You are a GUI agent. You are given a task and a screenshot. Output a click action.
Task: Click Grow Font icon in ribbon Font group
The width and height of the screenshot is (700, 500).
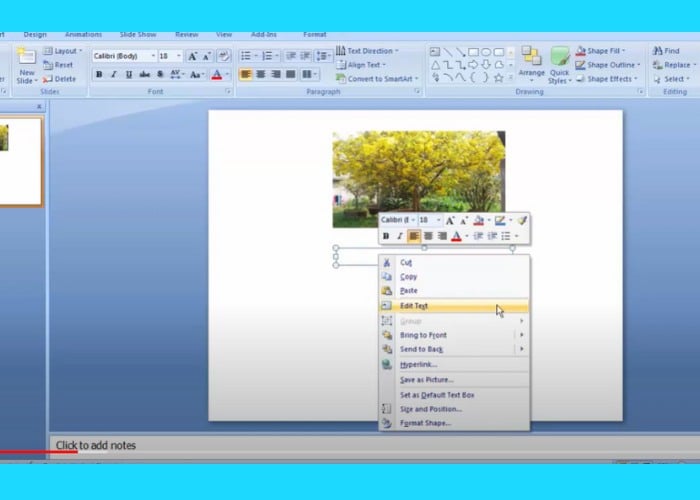coord(192,56)
